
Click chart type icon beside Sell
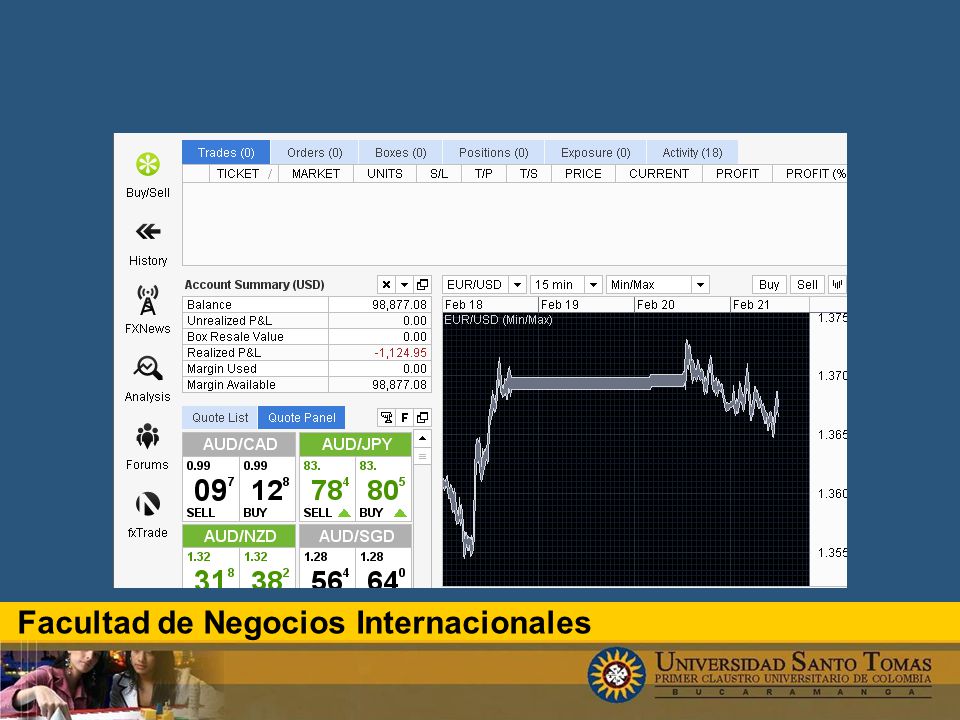837,285
